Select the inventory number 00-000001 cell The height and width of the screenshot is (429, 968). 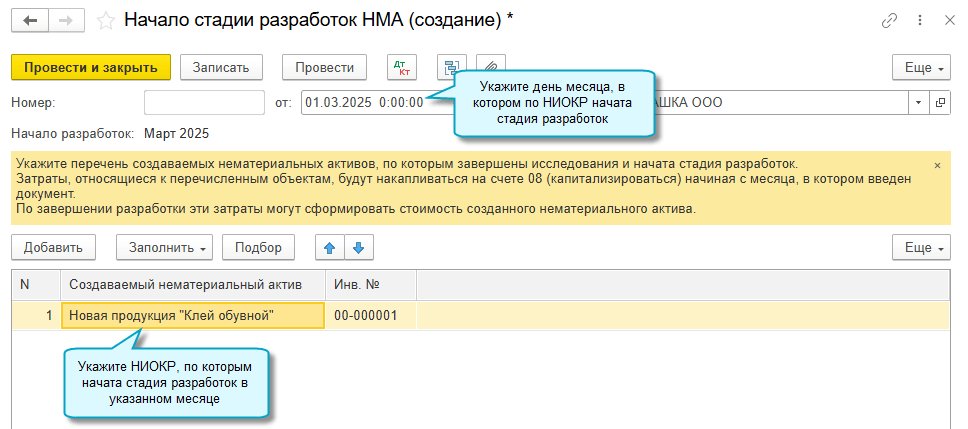[371, 315]
